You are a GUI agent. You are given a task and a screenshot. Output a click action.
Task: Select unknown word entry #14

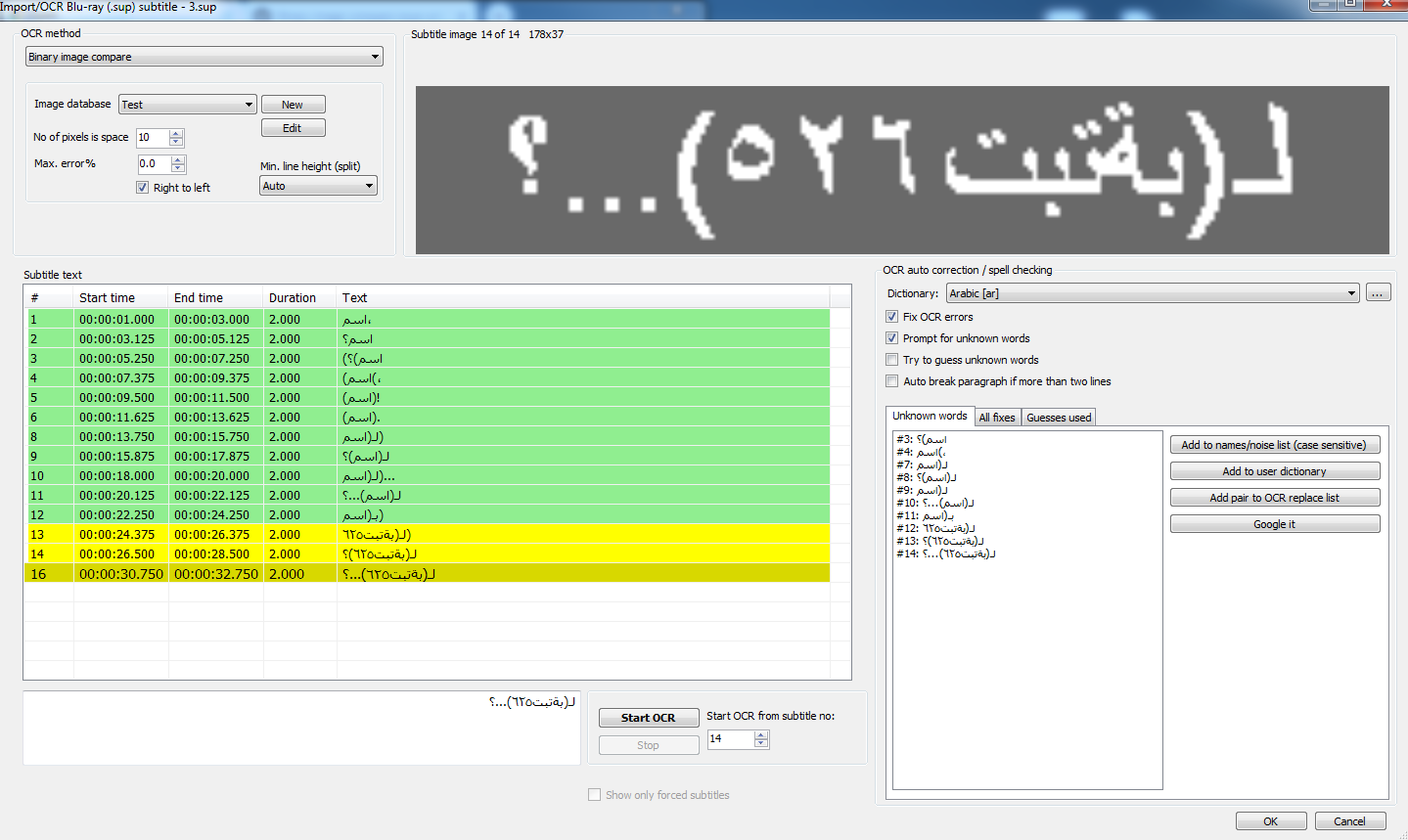945,553
